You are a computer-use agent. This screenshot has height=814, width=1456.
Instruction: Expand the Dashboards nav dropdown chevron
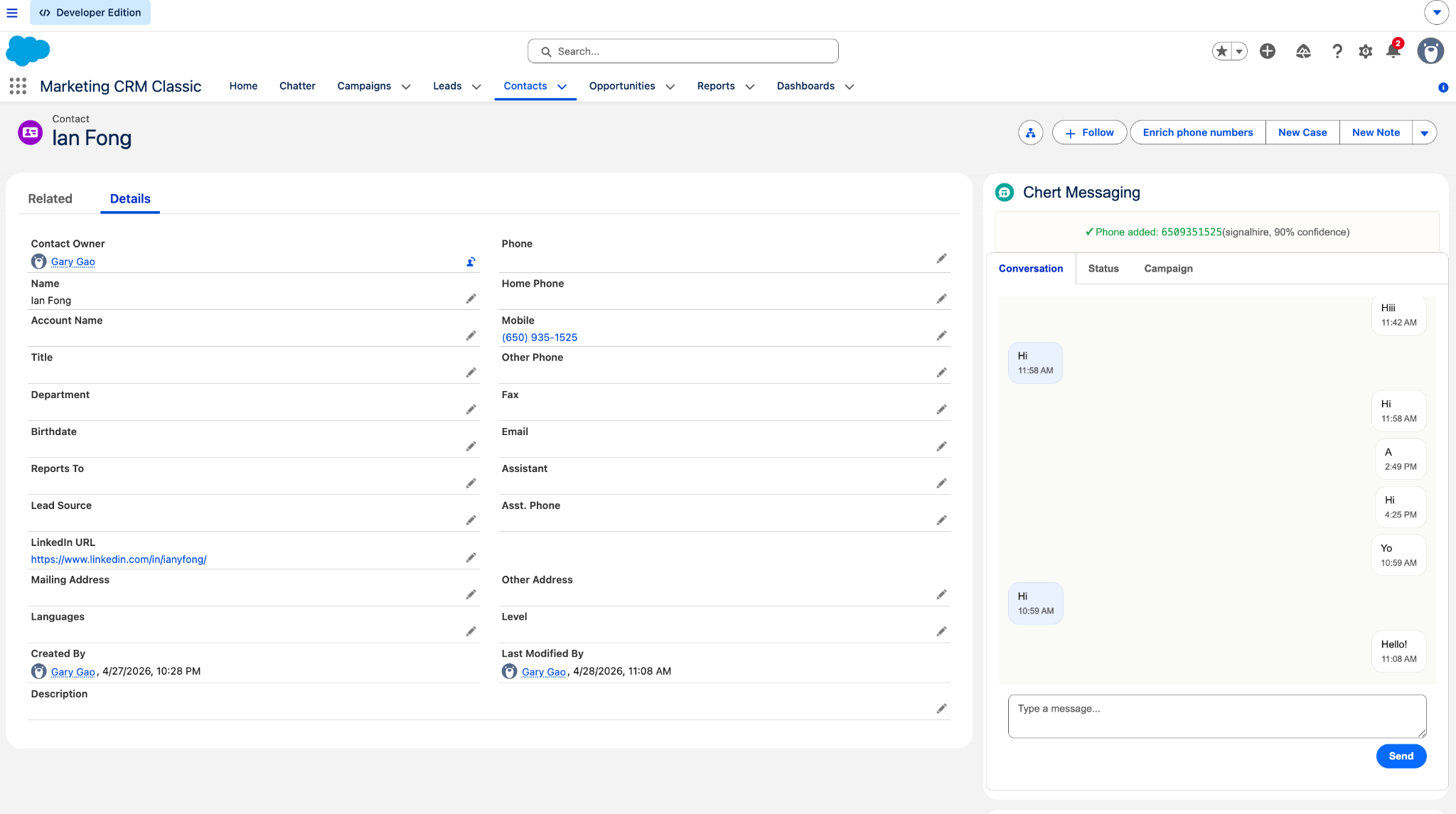tap(849, 87)
